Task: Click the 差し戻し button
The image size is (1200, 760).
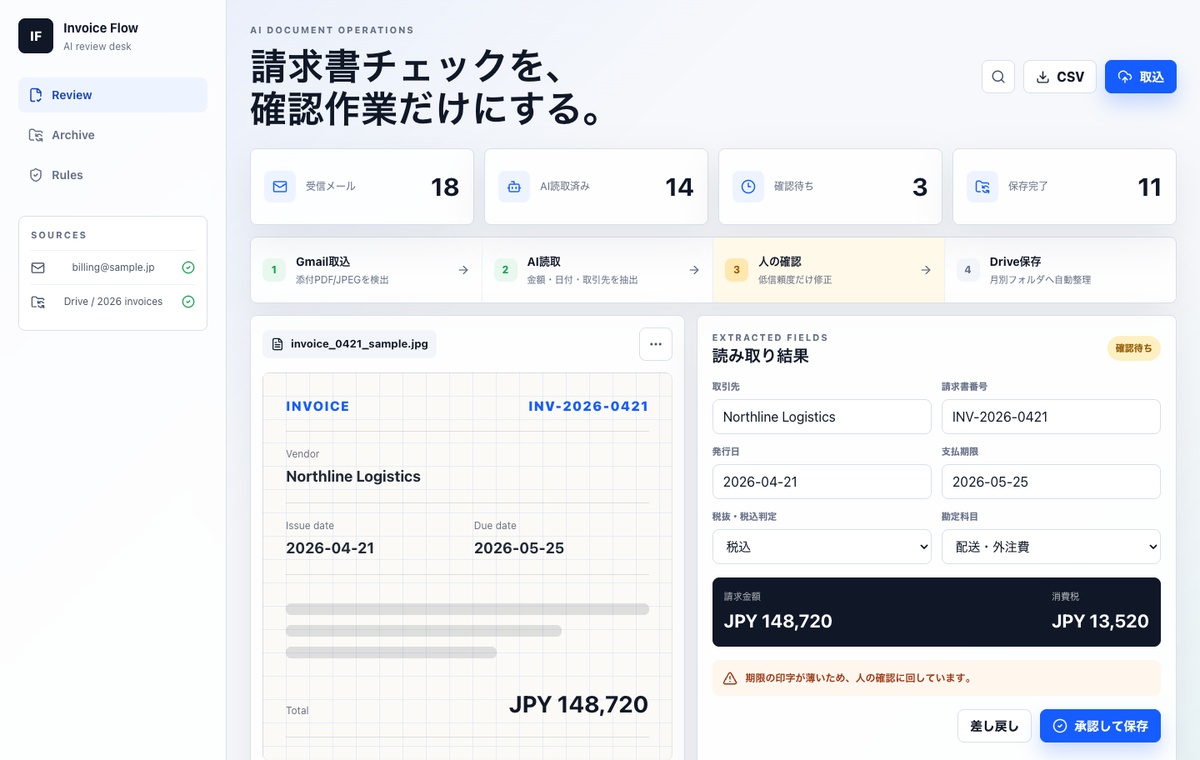Action: pyautogui.click(x=994, y=726)
